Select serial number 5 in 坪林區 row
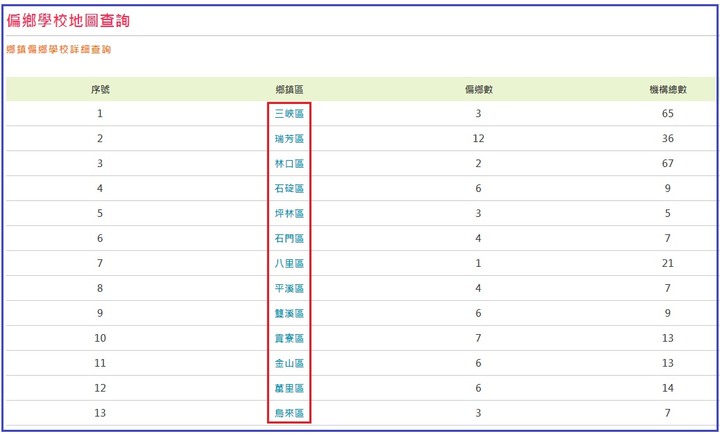The image size is (720, 436). [x=100, y=213]
